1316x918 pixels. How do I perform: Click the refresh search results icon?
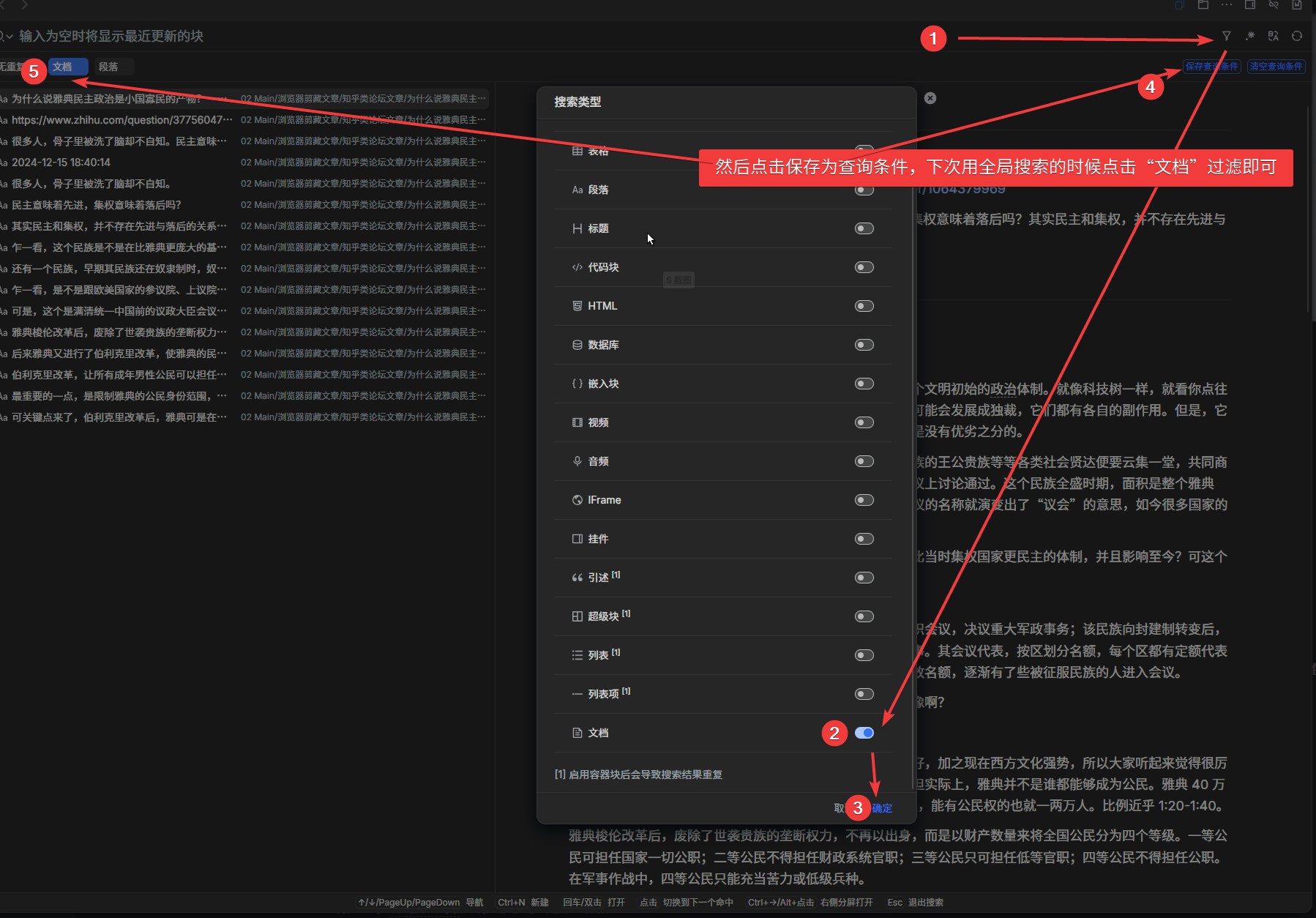coord(1297,36)
